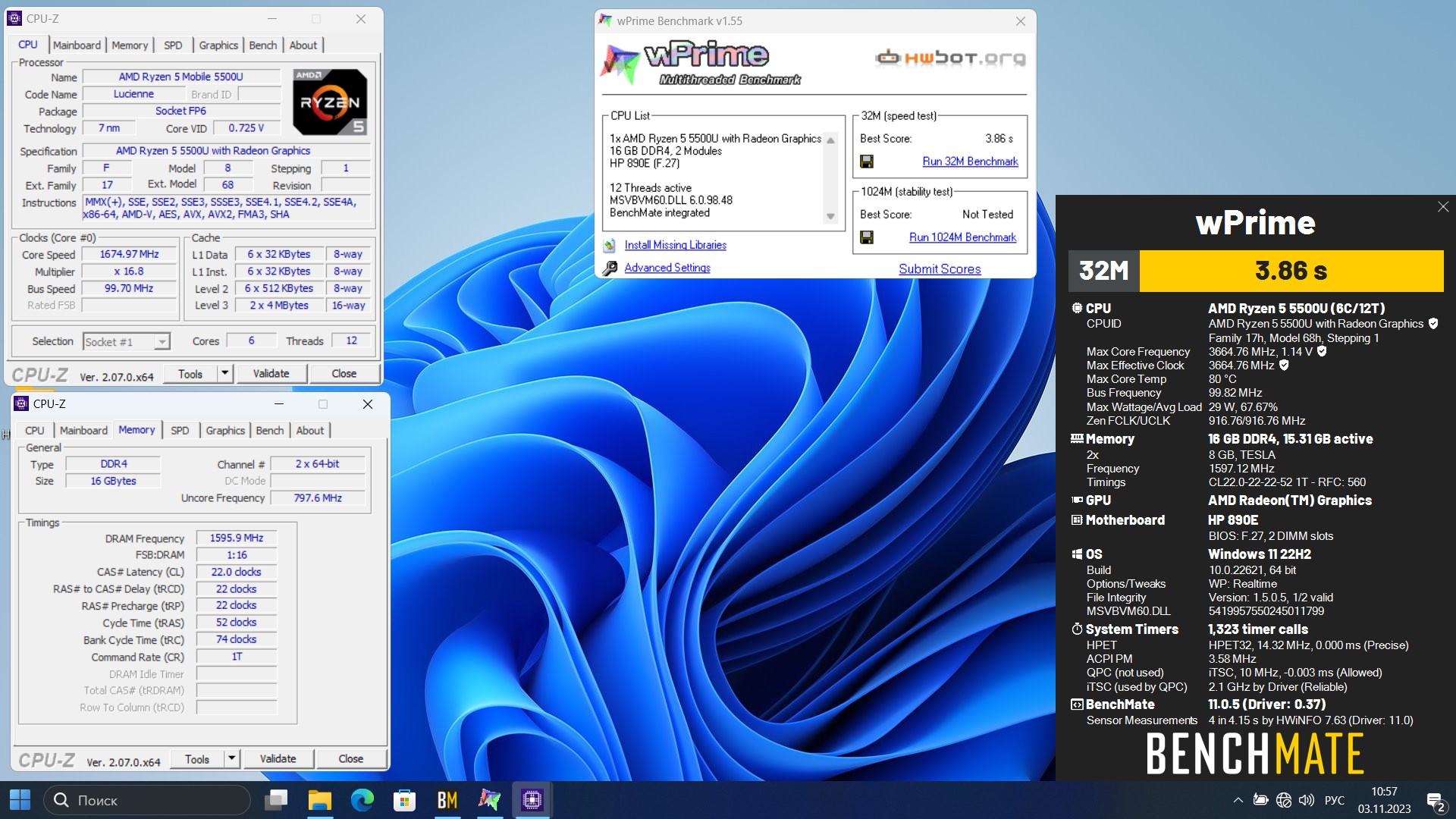1456x819 pixels.
Task: Click the taskbar search box
Action: [147, 800]
